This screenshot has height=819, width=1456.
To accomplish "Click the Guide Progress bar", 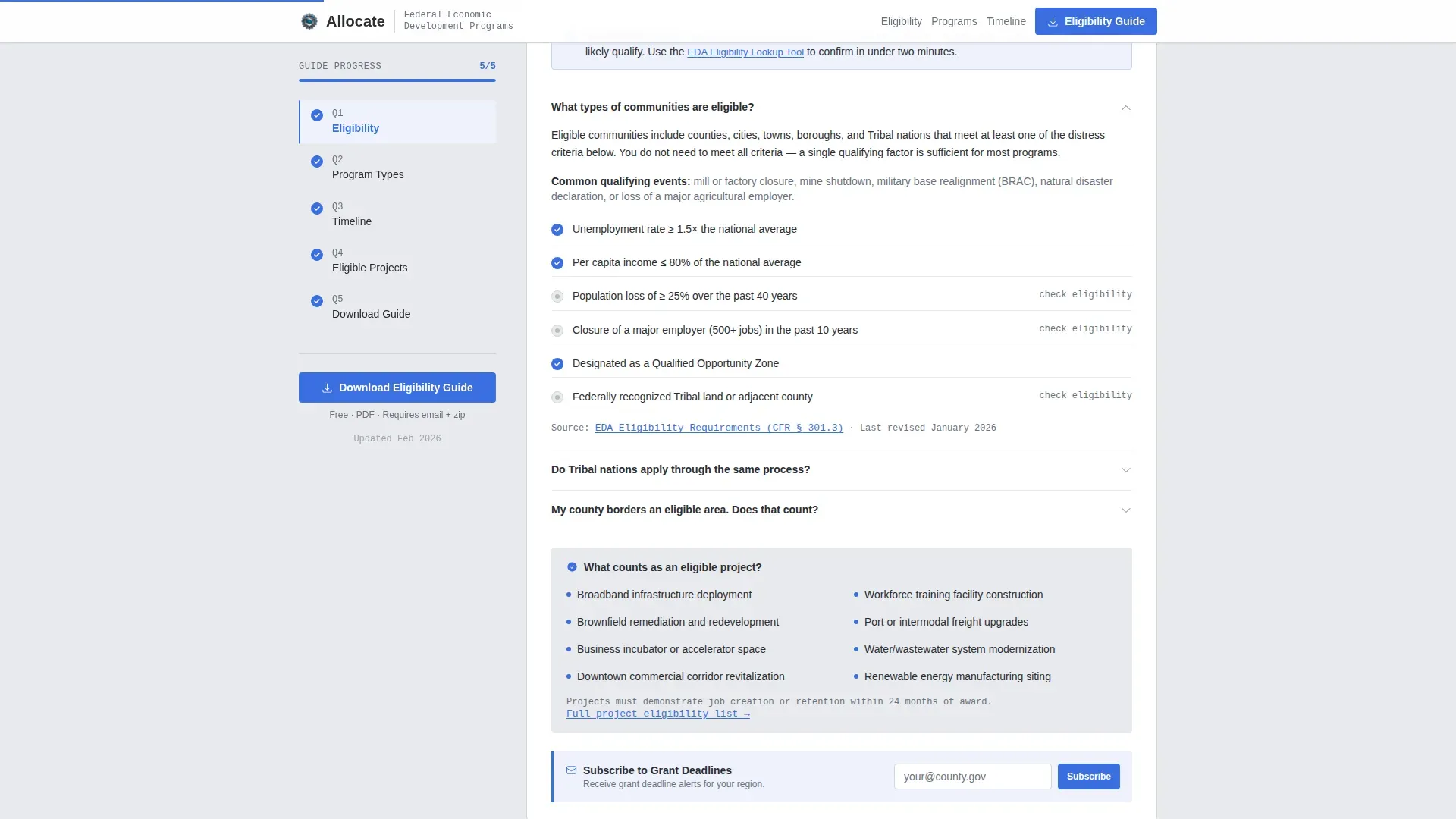I will [397, 80].
